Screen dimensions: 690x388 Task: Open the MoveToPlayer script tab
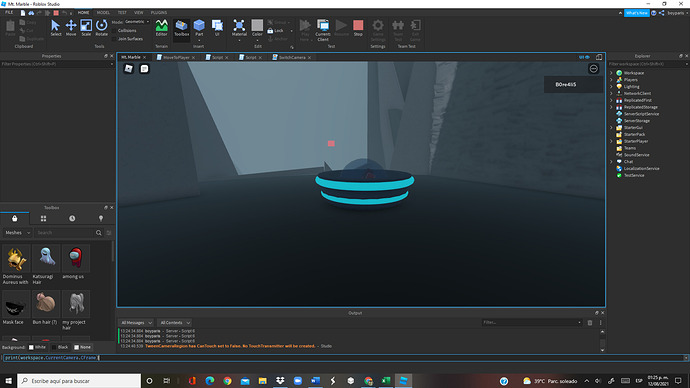click(x=176, y=58)
